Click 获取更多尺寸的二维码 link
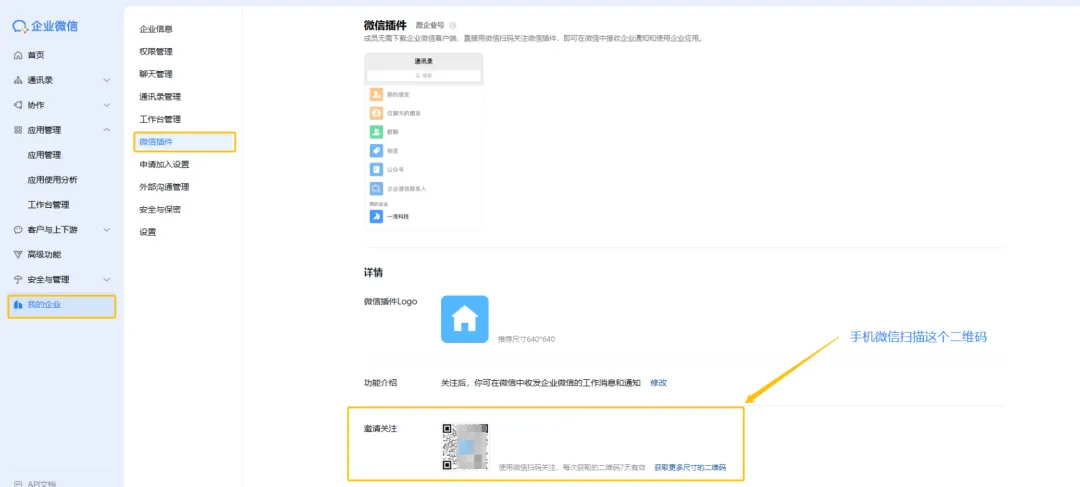 690,468
